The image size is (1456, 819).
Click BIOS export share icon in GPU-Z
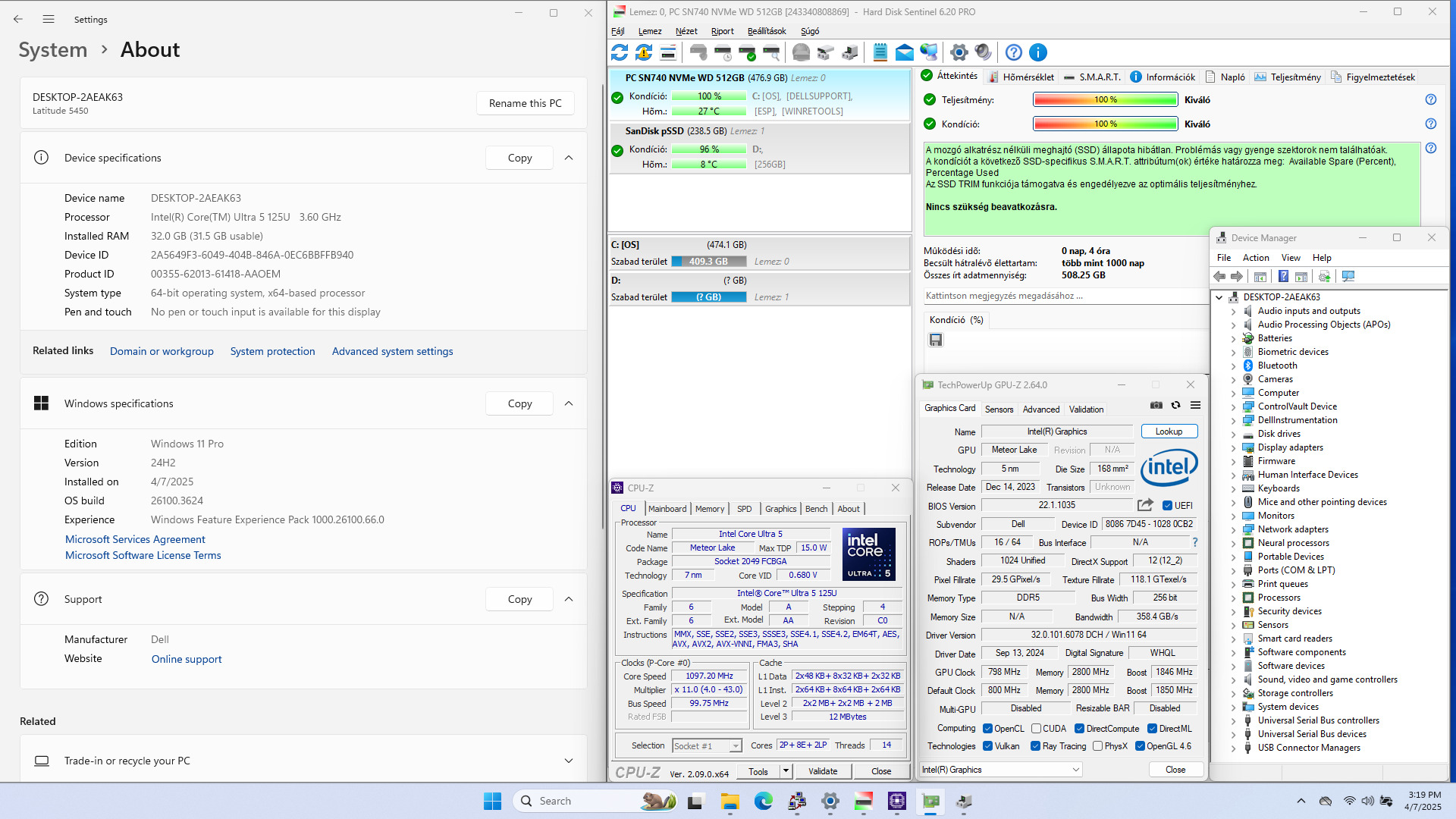(1145, 505)
